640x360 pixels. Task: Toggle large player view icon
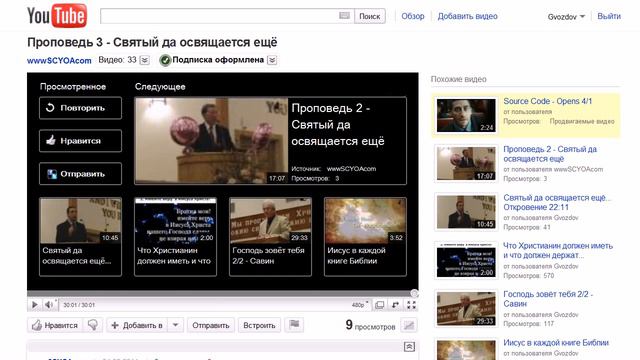point(380,305)
